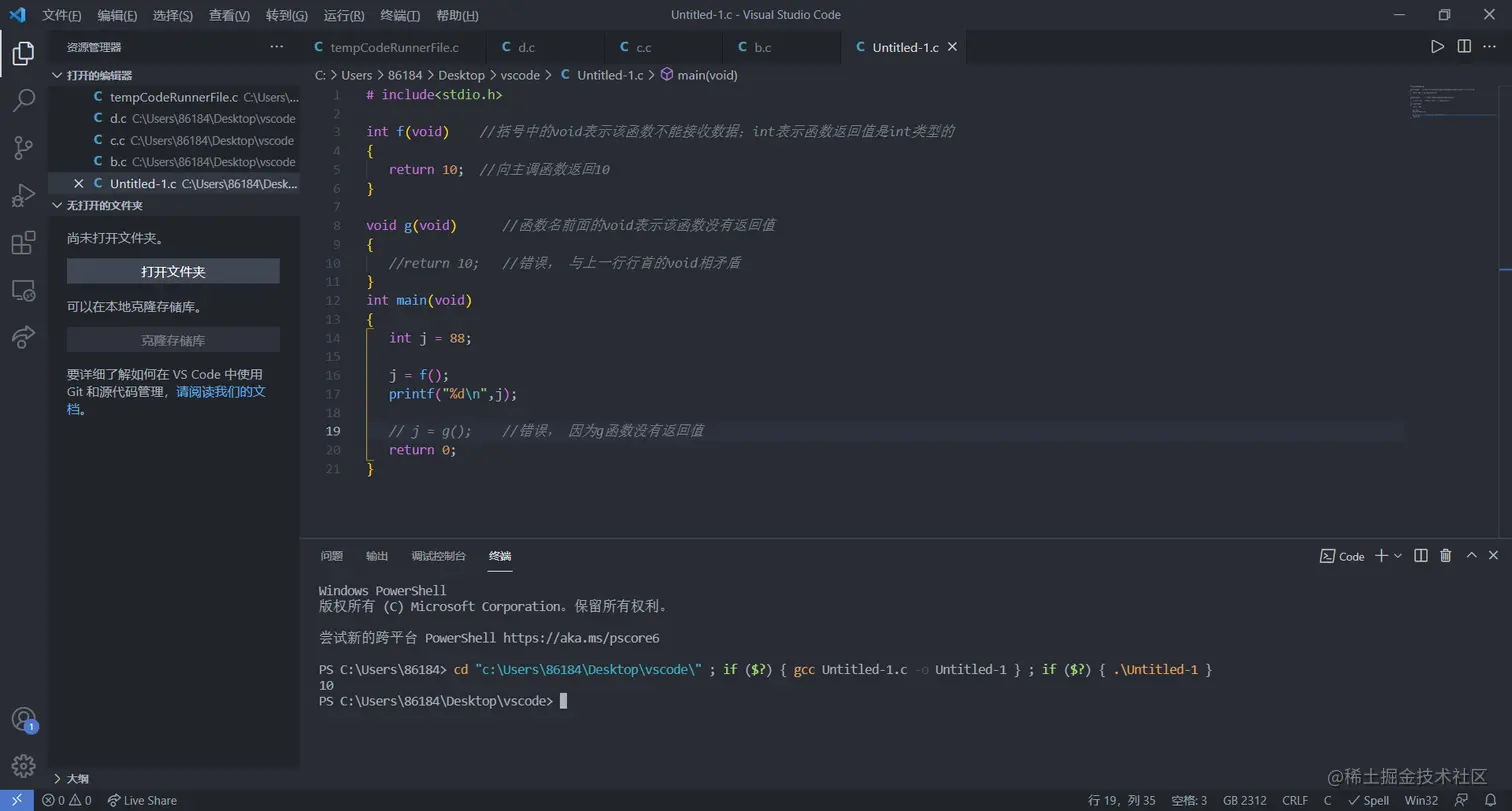Click the vscode breadcrumb folder
1512x811 pixels.
[x=520, y=75]
